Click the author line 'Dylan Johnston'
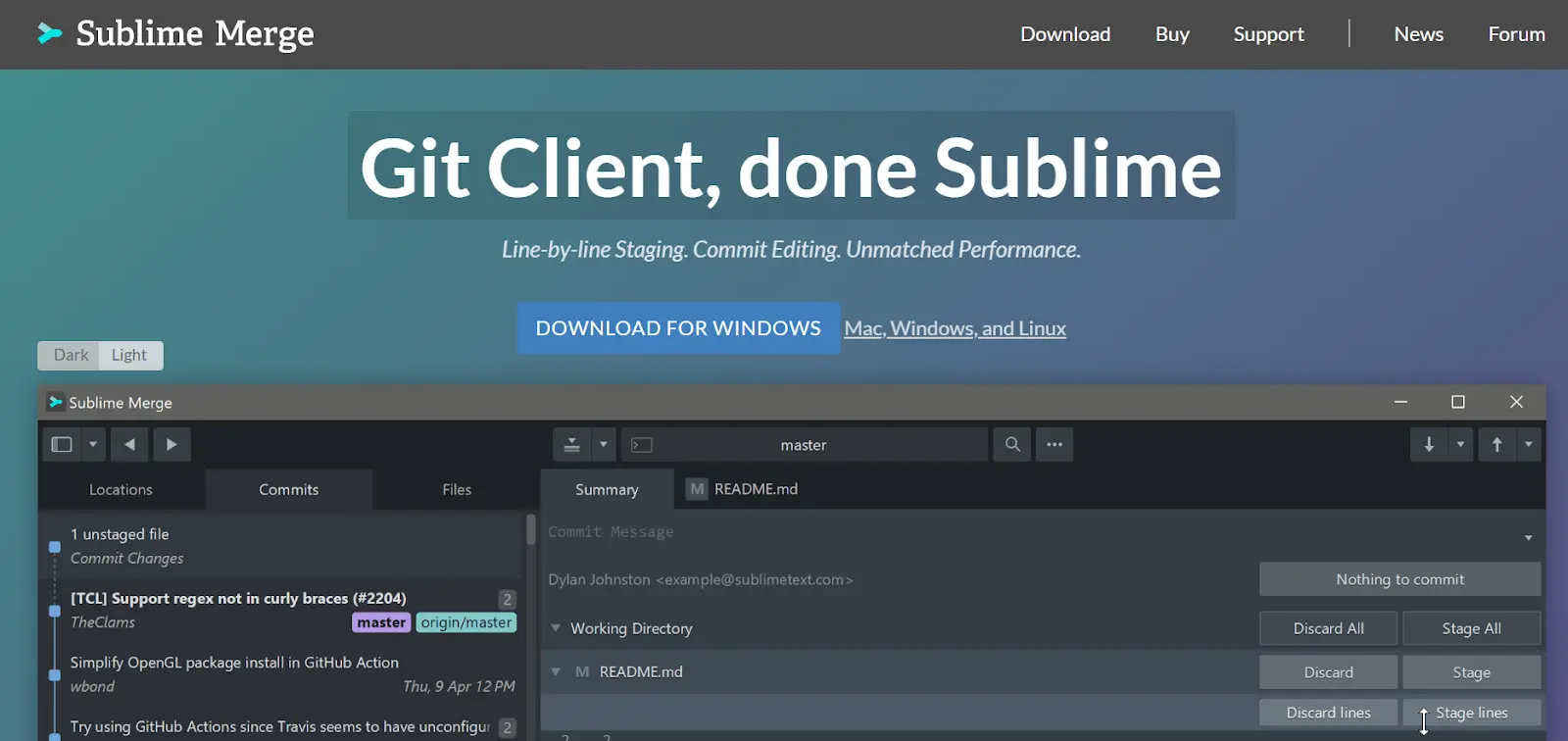1568x741 pixels. (x=701, y=579)
